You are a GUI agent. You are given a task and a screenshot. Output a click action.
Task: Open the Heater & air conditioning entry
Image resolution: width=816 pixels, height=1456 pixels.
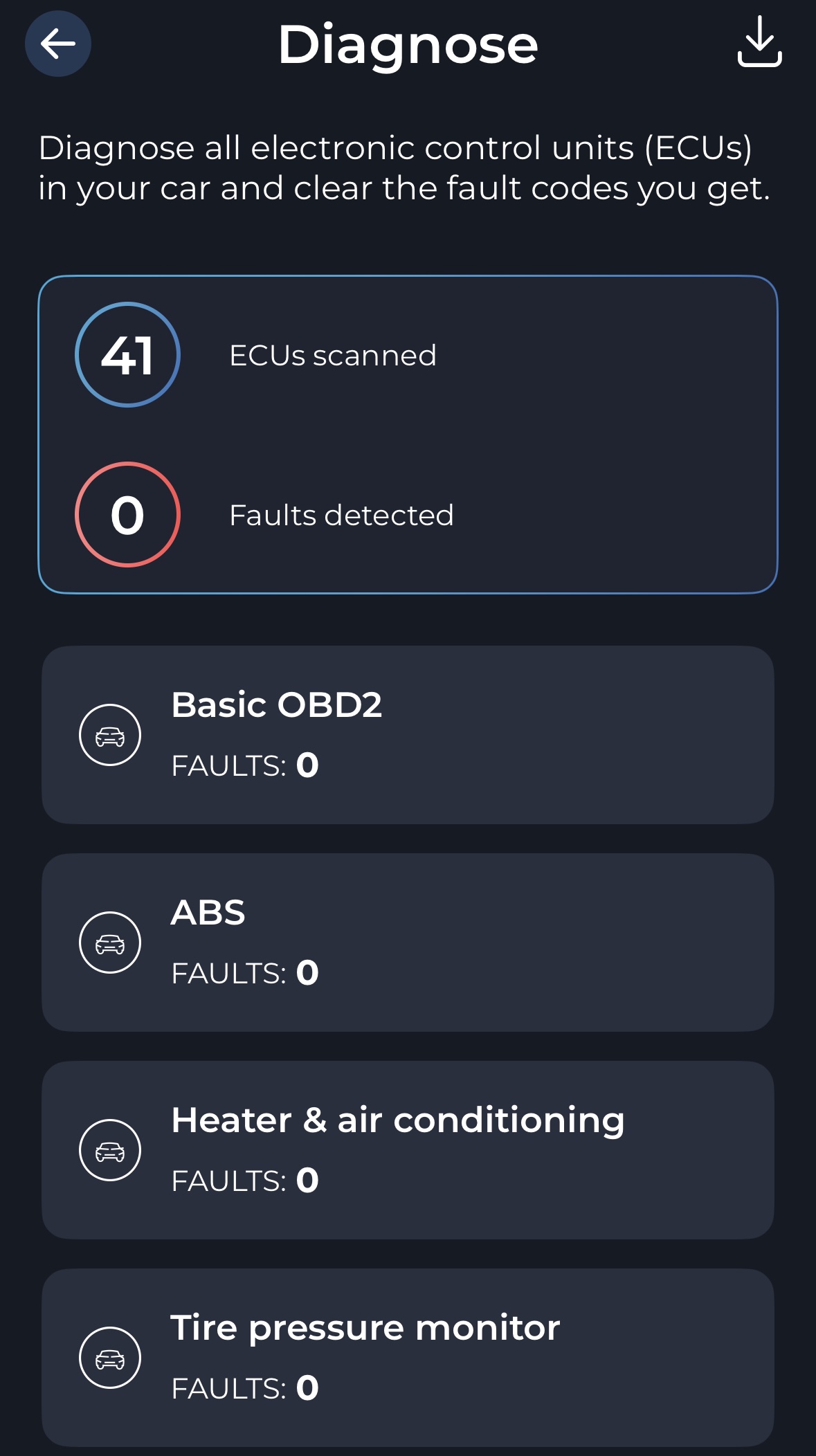pyautogui.click(x=408, y=1150)
